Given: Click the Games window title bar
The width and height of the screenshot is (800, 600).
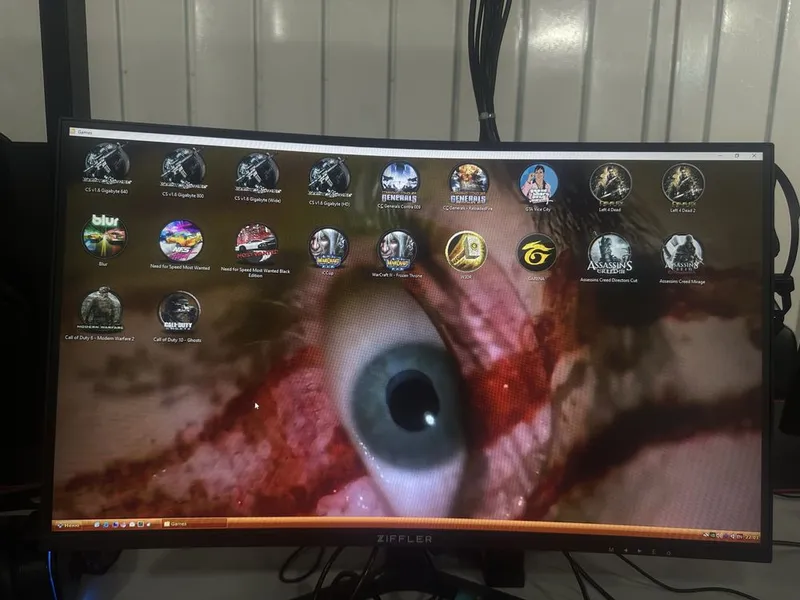Looking at the screenshot, I should 416,143.
